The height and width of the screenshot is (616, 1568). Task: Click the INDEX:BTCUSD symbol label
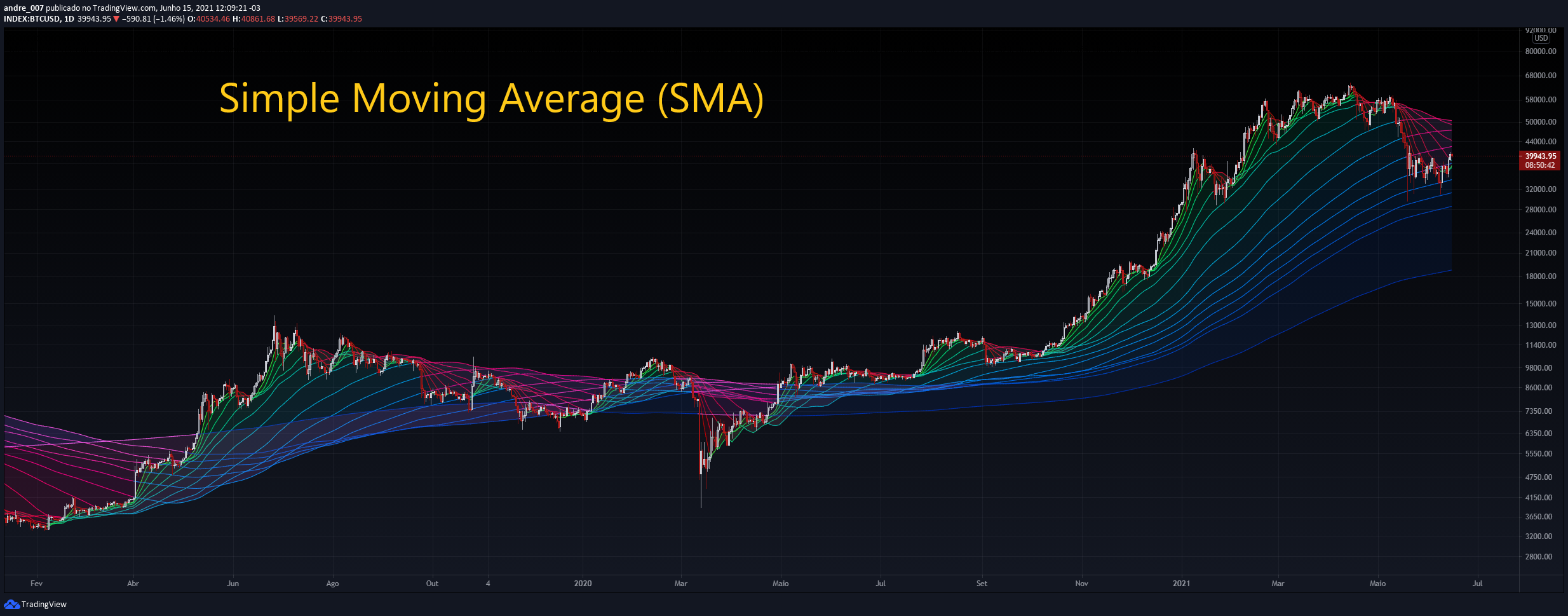tap(32, 19)
